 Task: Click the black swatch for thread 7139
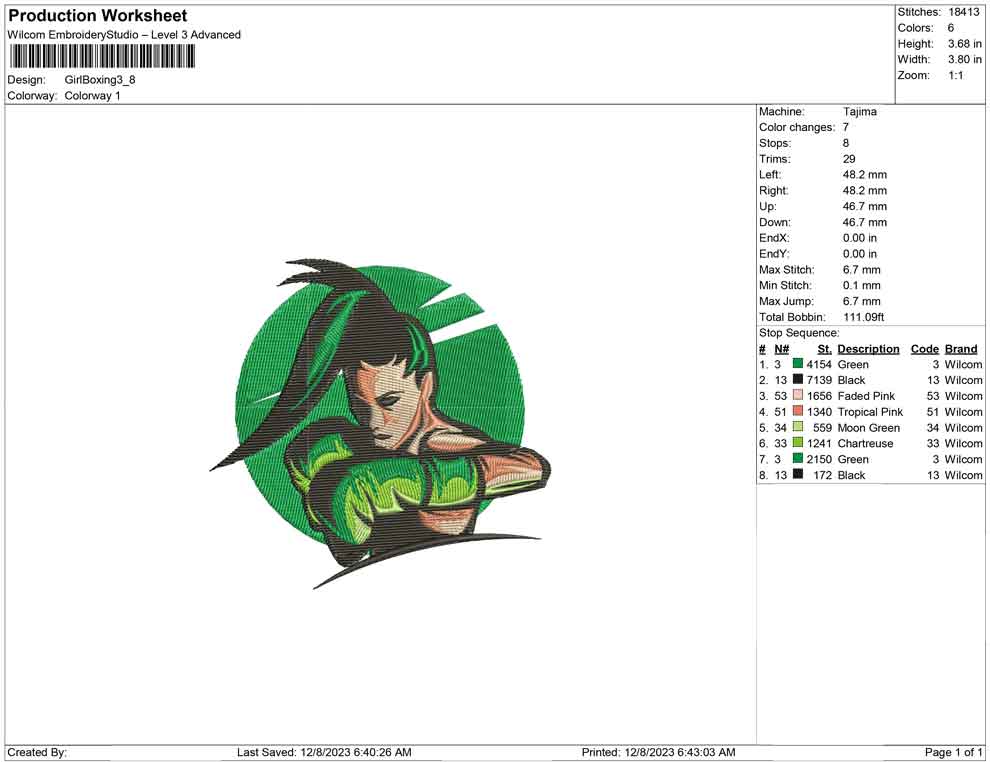797,379
